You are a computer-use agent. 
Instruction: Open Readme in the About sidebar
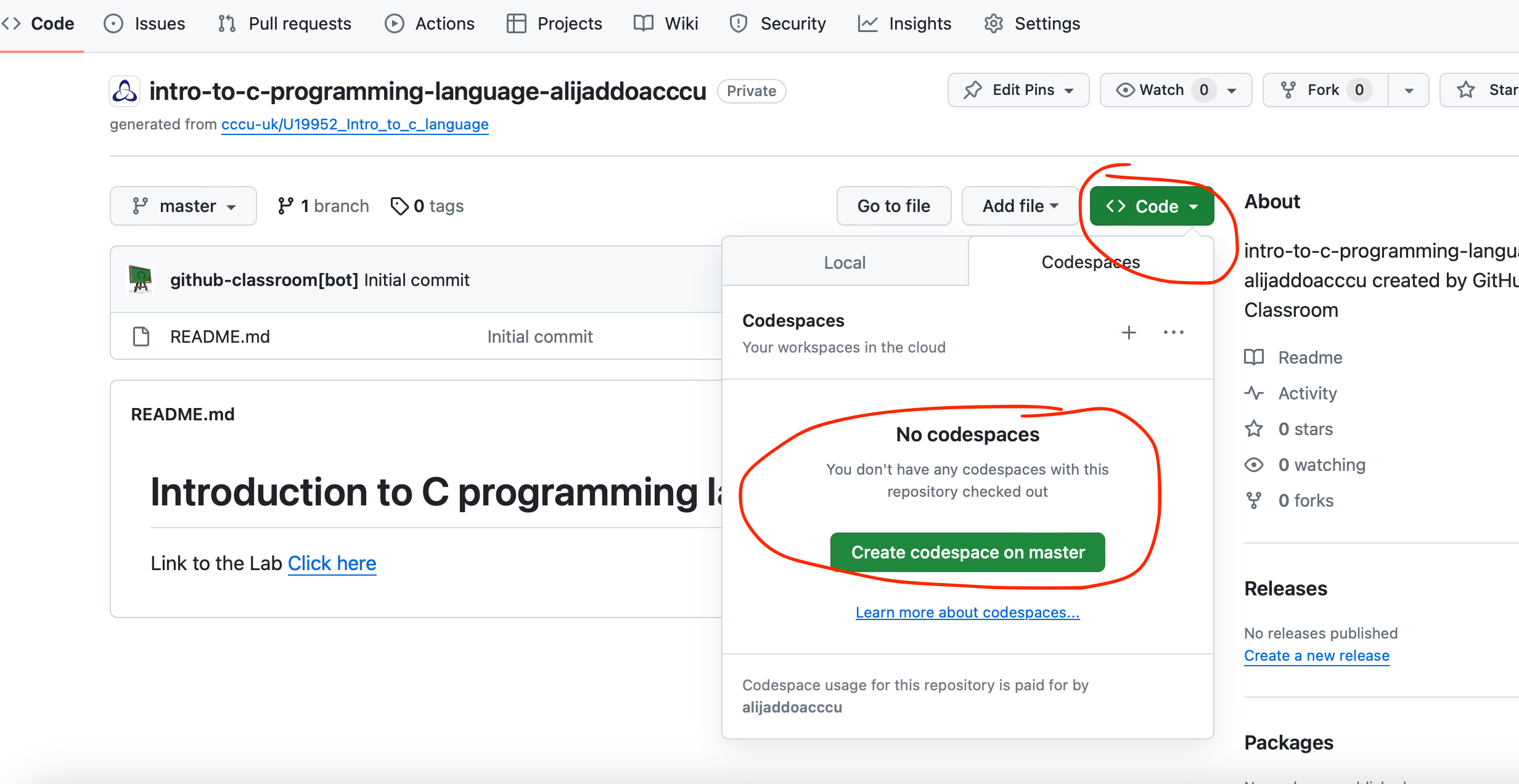coord(1293,357)
